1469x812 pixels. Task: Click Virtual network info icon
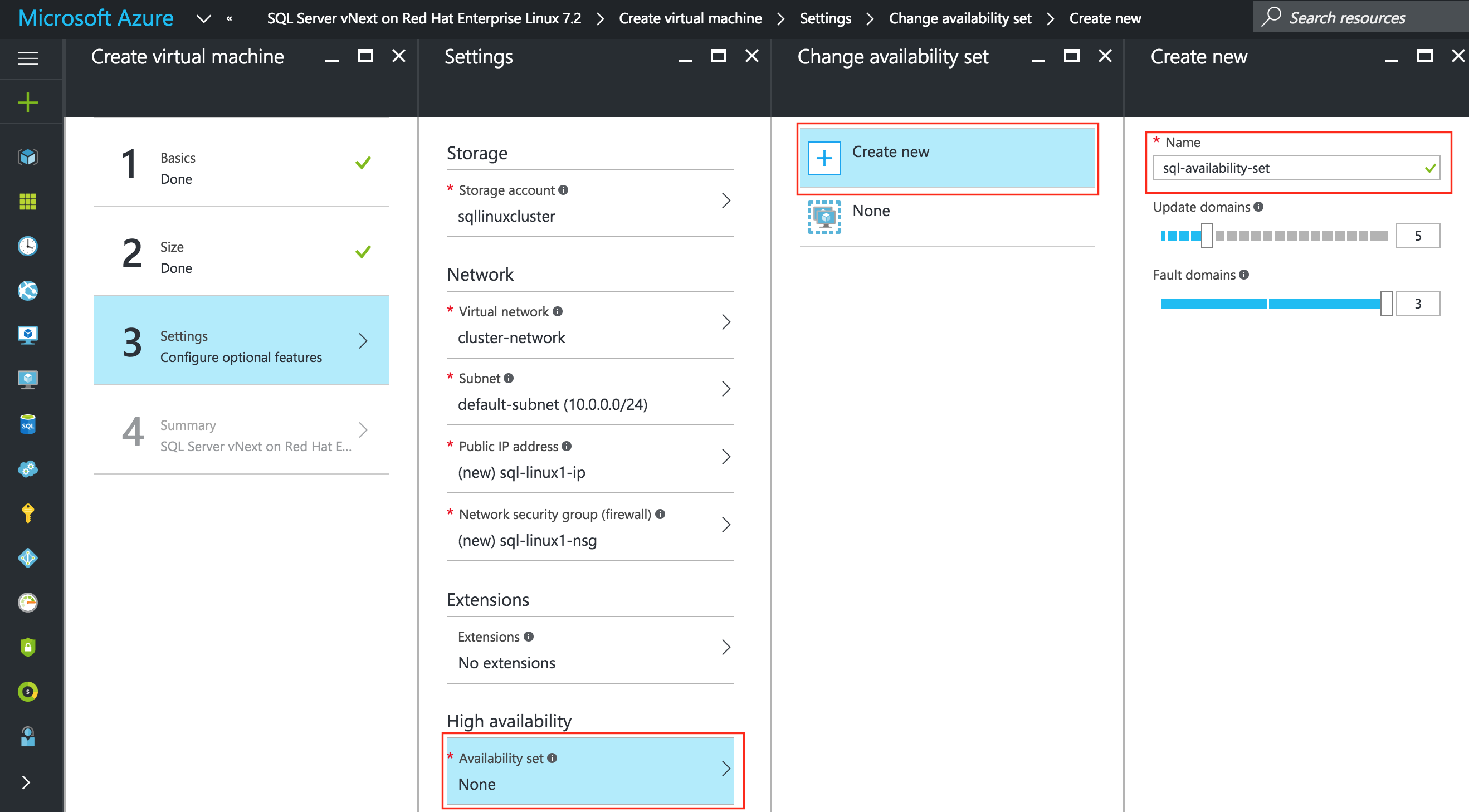point(558,311)
